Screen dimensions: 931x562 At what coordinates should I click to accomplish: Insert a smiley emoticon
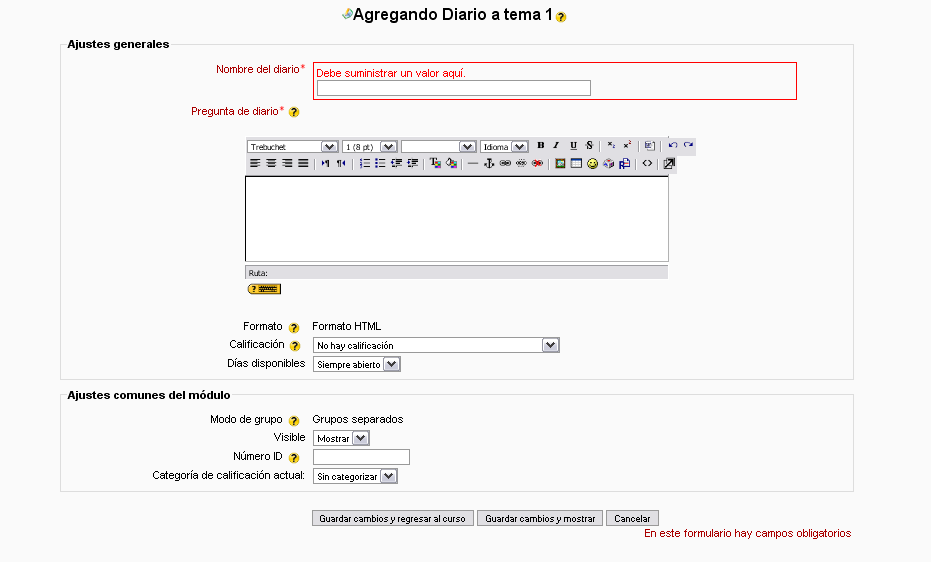point(592,163)
